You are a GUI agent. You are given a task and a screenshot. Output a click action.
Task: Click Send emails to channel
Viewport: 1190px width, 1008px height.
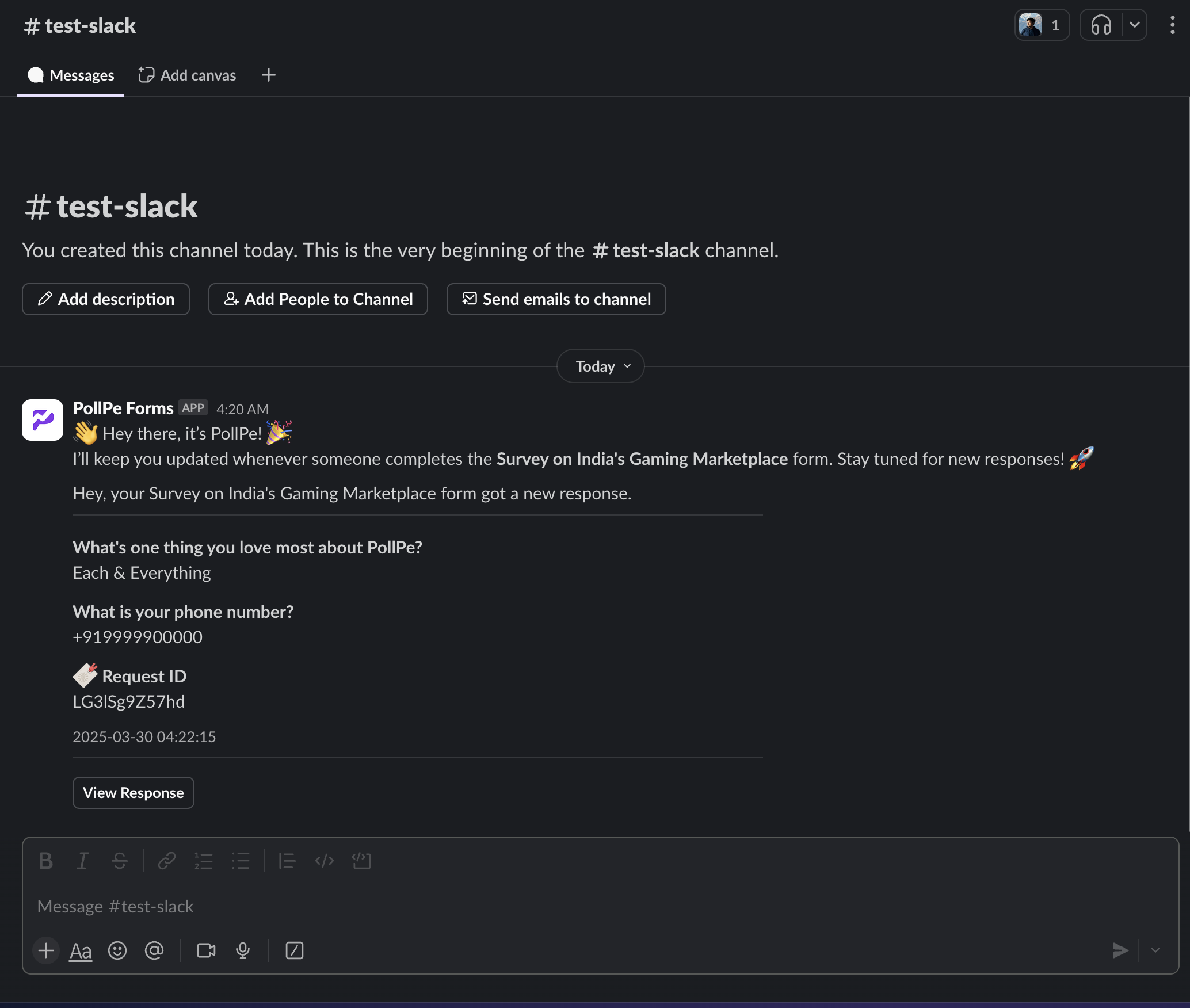coord(556,299)
